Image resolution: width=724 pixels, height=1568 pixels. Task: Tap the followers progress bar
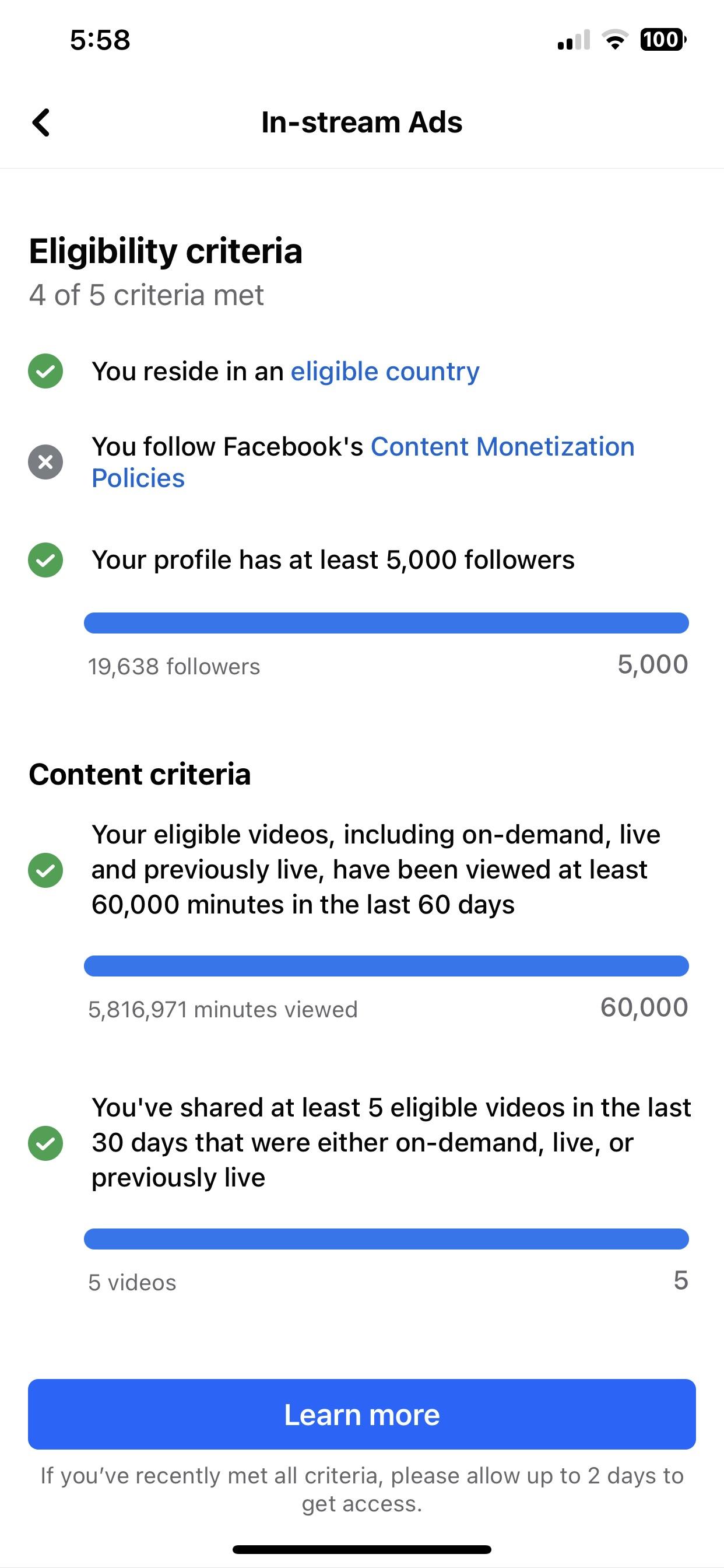pos(386,622)
